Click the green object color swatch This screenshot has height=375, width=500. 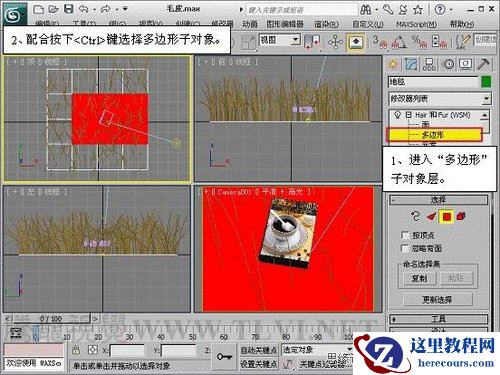coord(486,82)
